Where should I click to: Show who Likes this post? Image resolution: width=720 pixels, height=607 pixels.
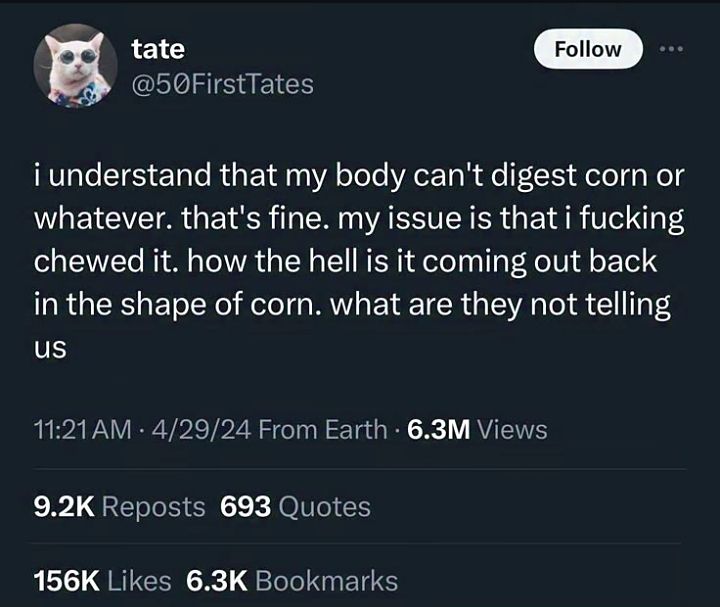pos(139,581)
